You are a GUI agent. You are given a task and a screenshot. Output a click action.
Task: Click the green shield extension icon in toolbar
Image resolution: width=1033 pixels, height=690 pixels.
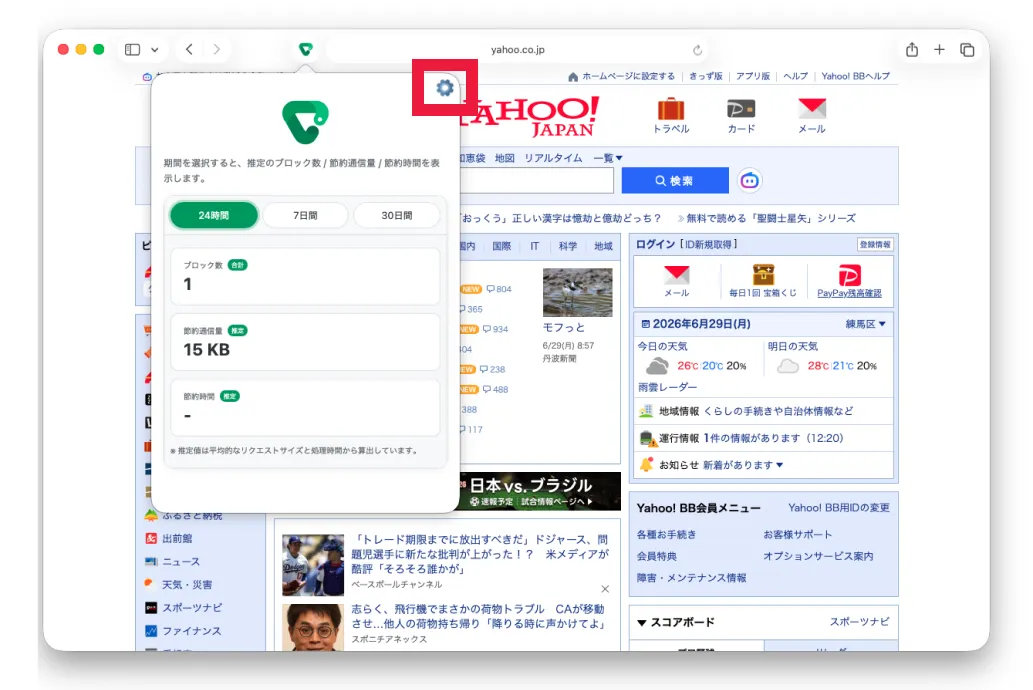tap(305, 49)
